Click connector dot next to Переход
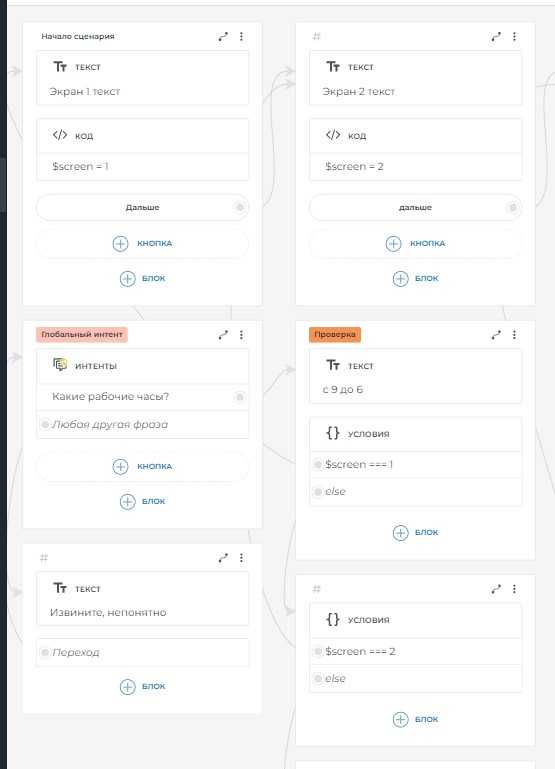Screen dimensions: 555x769 tap(45, 652)
